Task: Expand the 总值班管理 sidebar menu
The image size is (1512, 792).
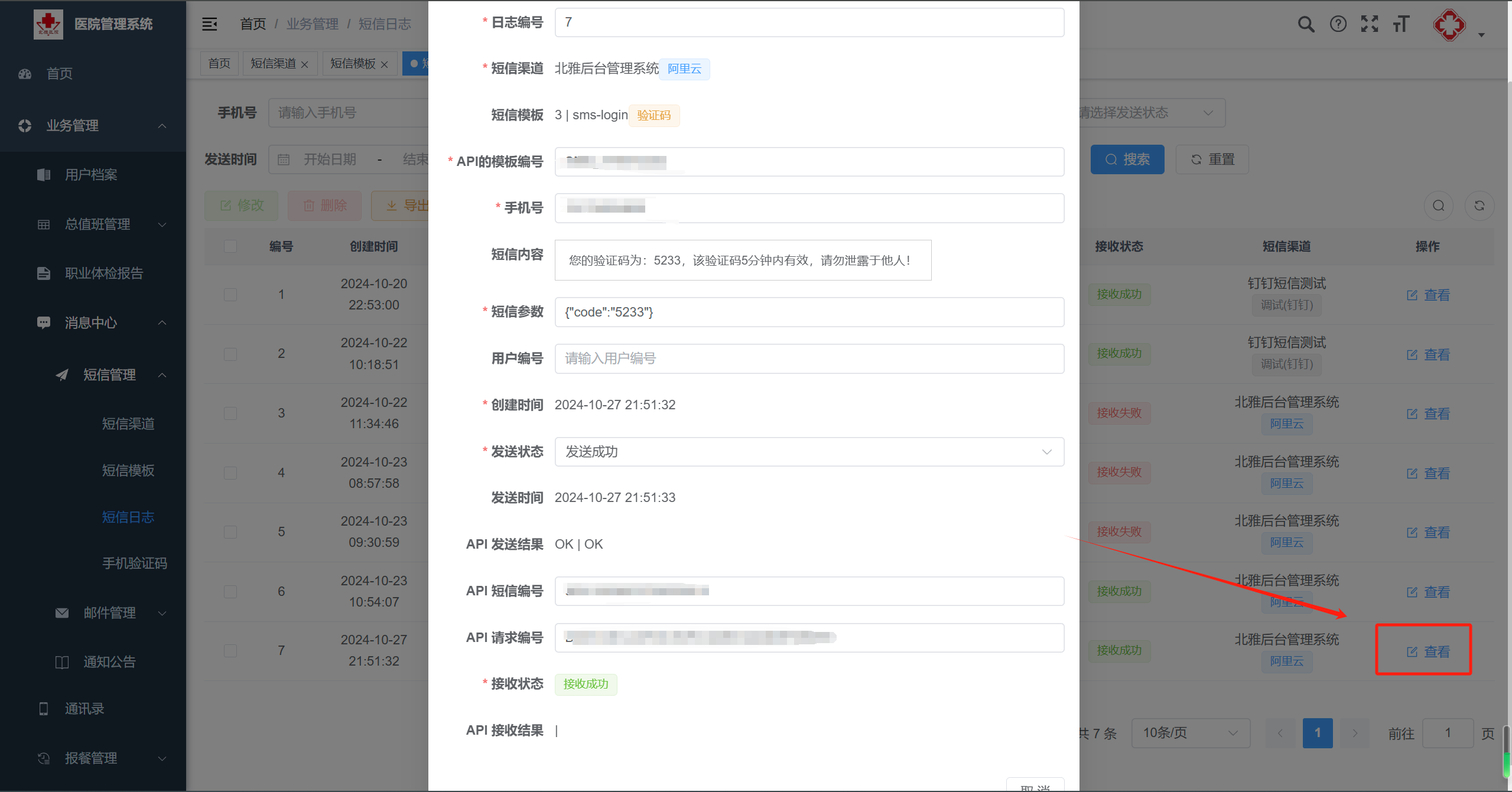Action: [98, 224]
